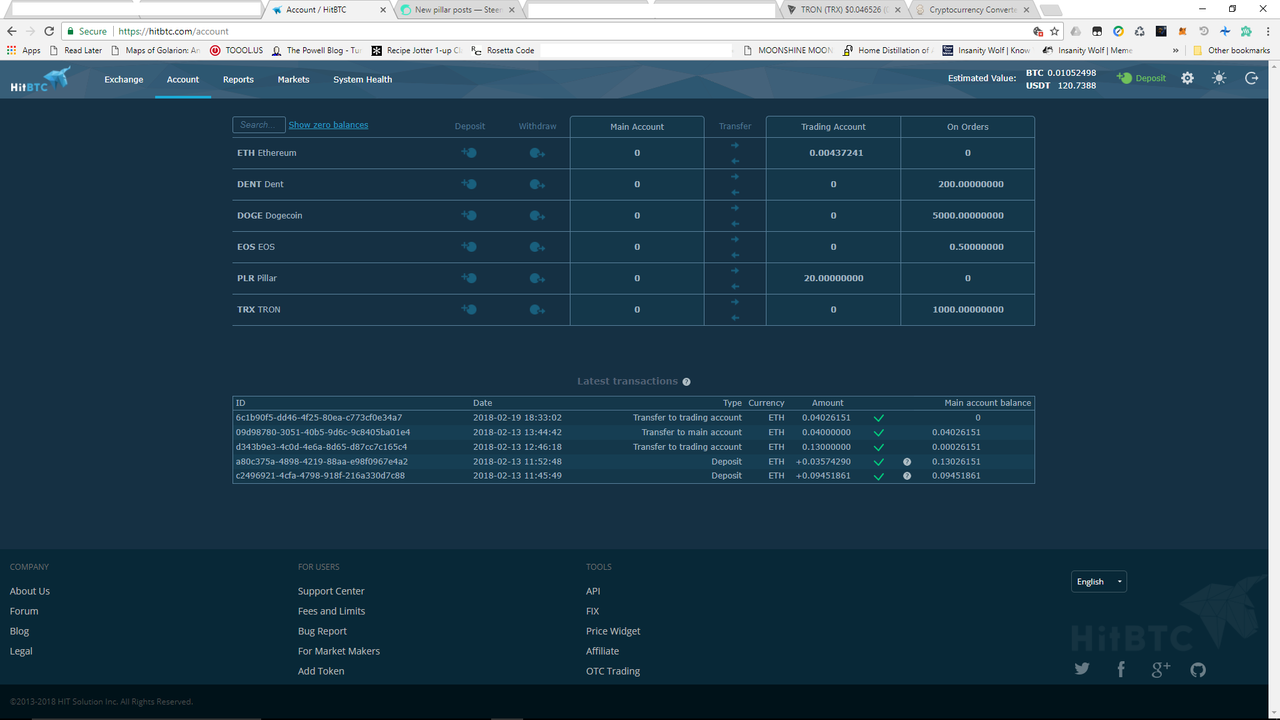Switch to the TRON (TRX) browser tab
This screenshot has width=1280, height=720.
coord(843,9)
